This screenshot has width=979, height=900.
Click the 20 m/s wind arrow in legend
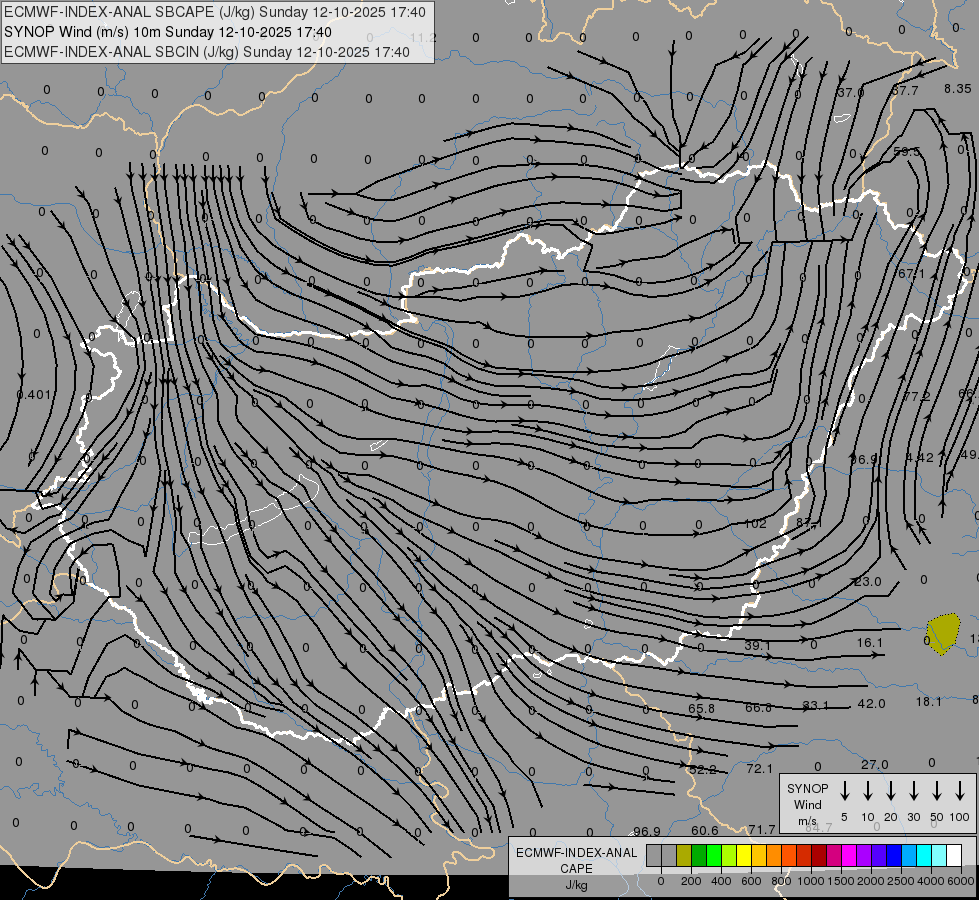pyautogui.click(x=890, y=791)
